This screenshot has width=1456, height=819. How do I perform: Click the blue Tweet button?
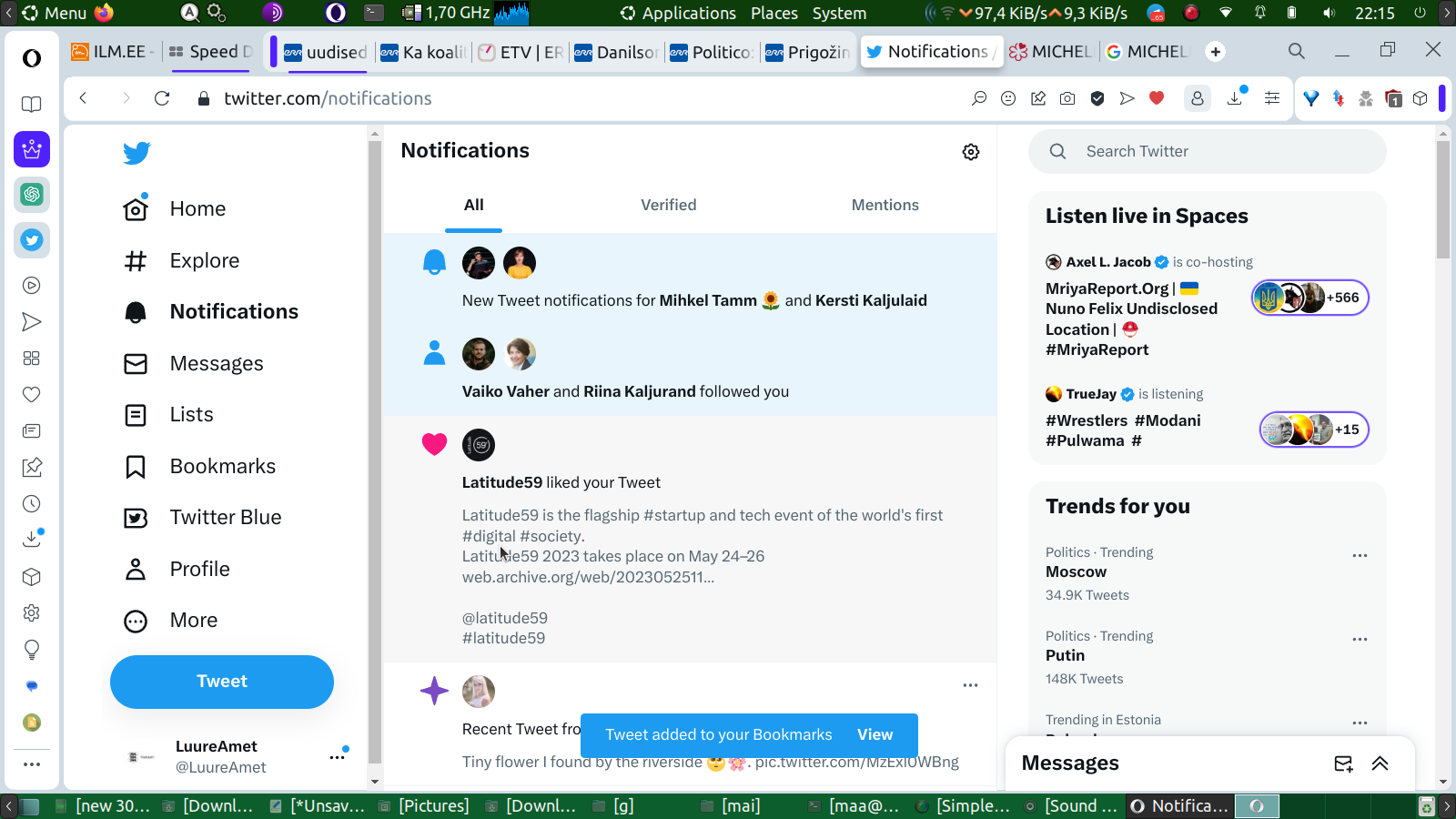(x=222, y=682)
